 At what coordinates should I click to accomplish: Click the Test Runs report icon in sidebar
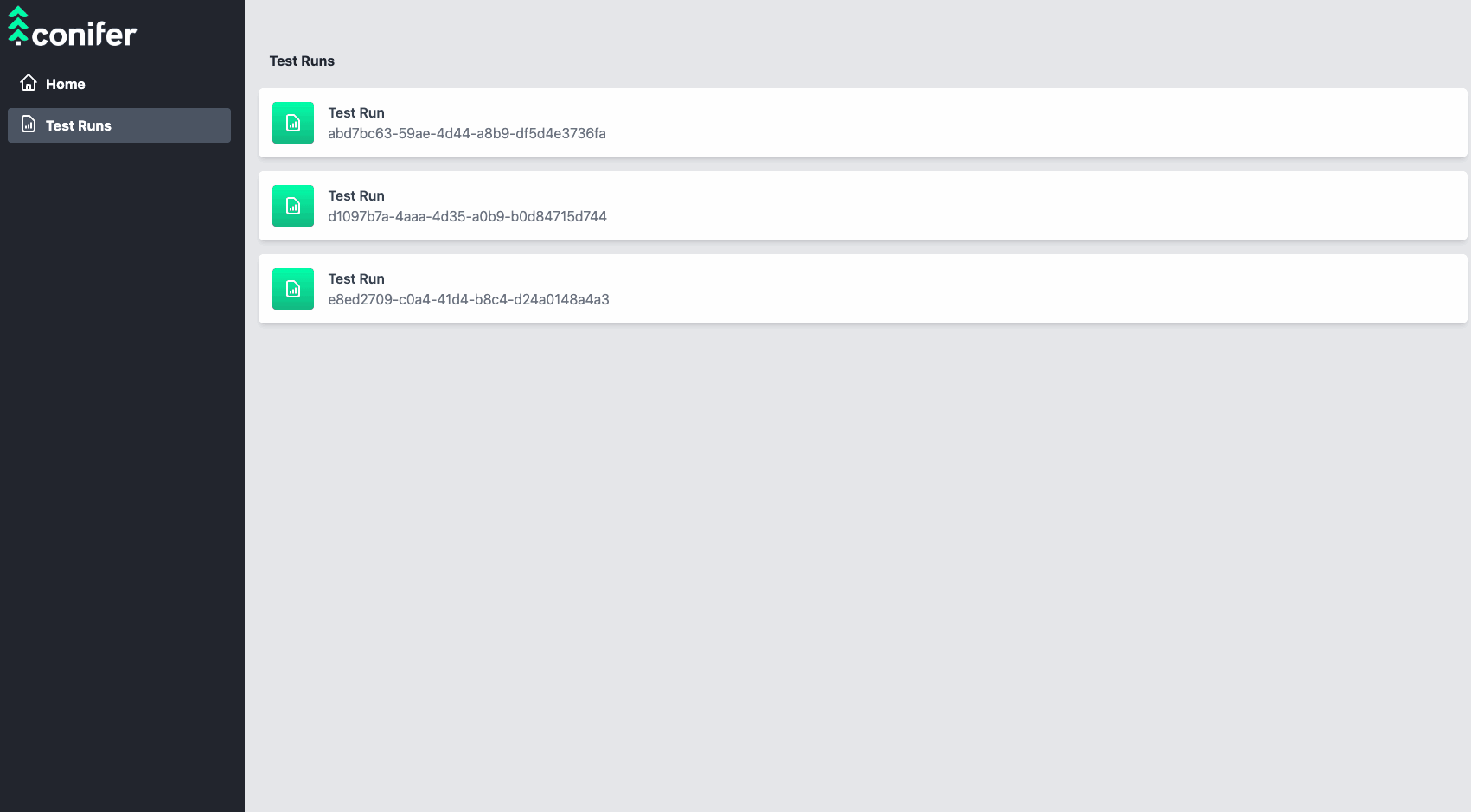pyautogui.click(x=29, y=125)
